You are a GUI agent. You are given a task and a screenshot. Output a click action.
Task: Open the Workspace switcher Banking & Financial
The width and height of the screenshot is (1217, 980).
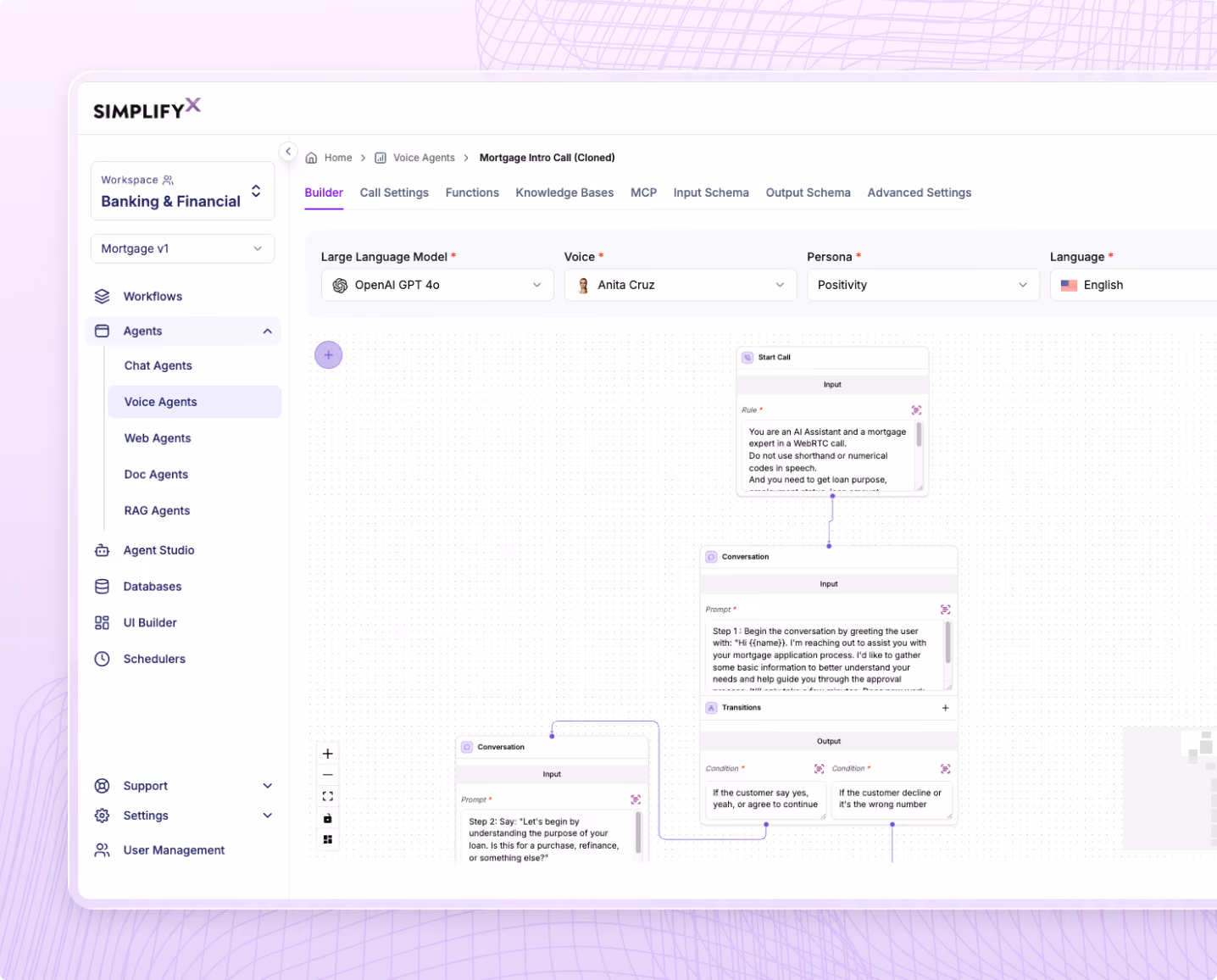click(x=182, y=192)
